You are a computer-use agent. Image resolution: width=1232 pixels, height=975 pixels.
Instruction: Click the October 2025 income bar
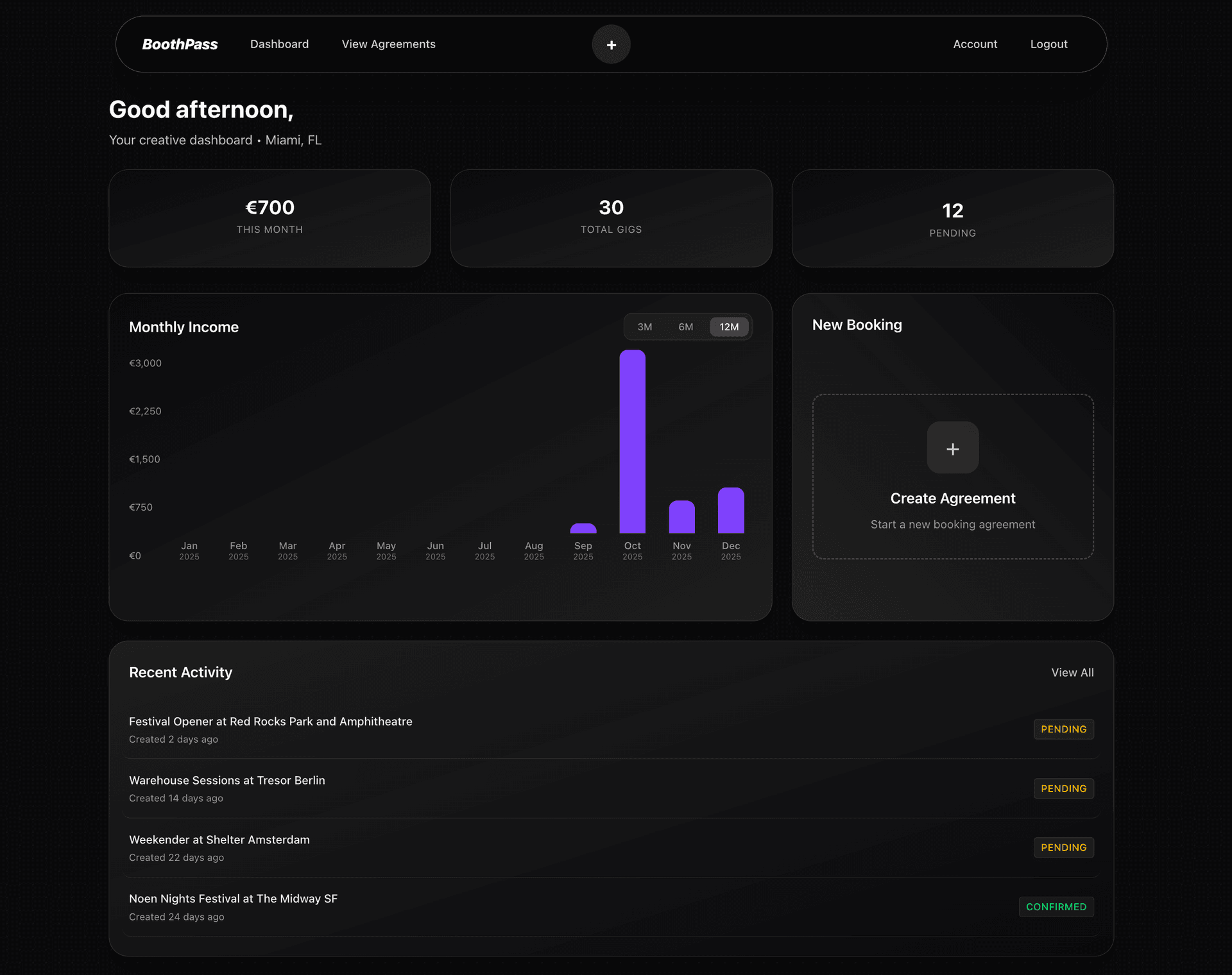632,441
